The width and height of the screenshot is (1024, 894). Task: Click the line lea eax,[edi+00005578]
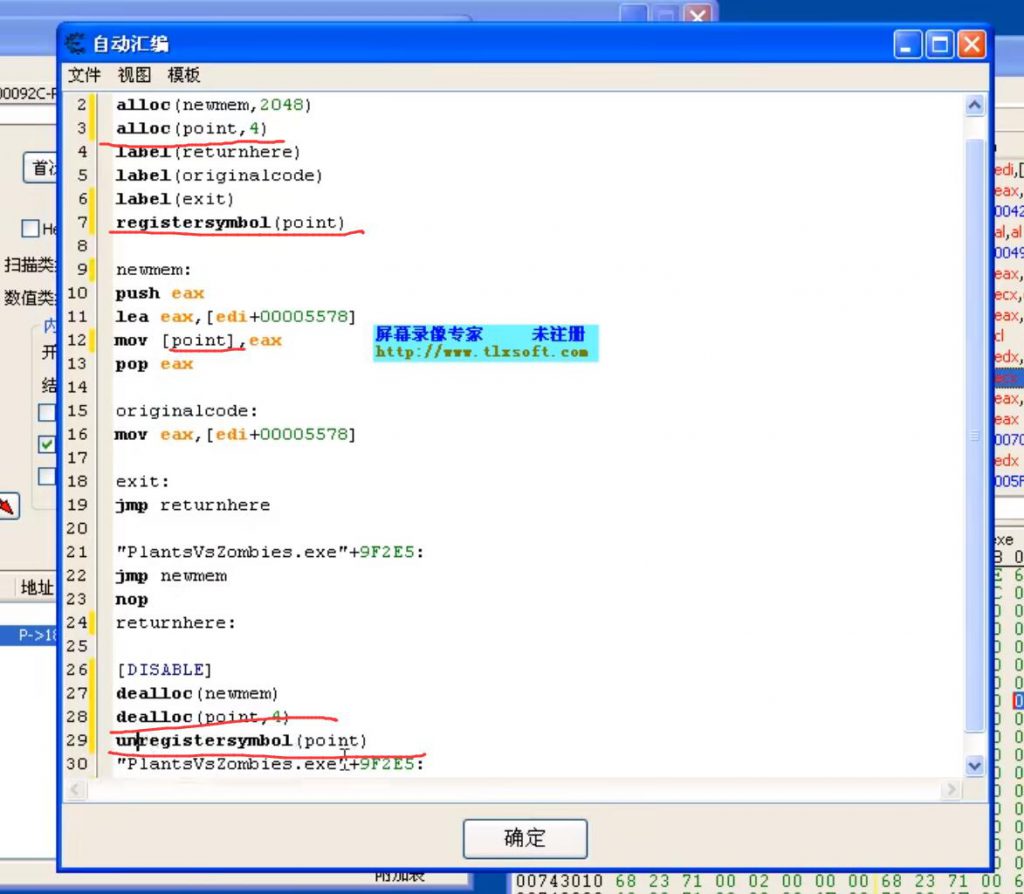[x=236, y=317]
